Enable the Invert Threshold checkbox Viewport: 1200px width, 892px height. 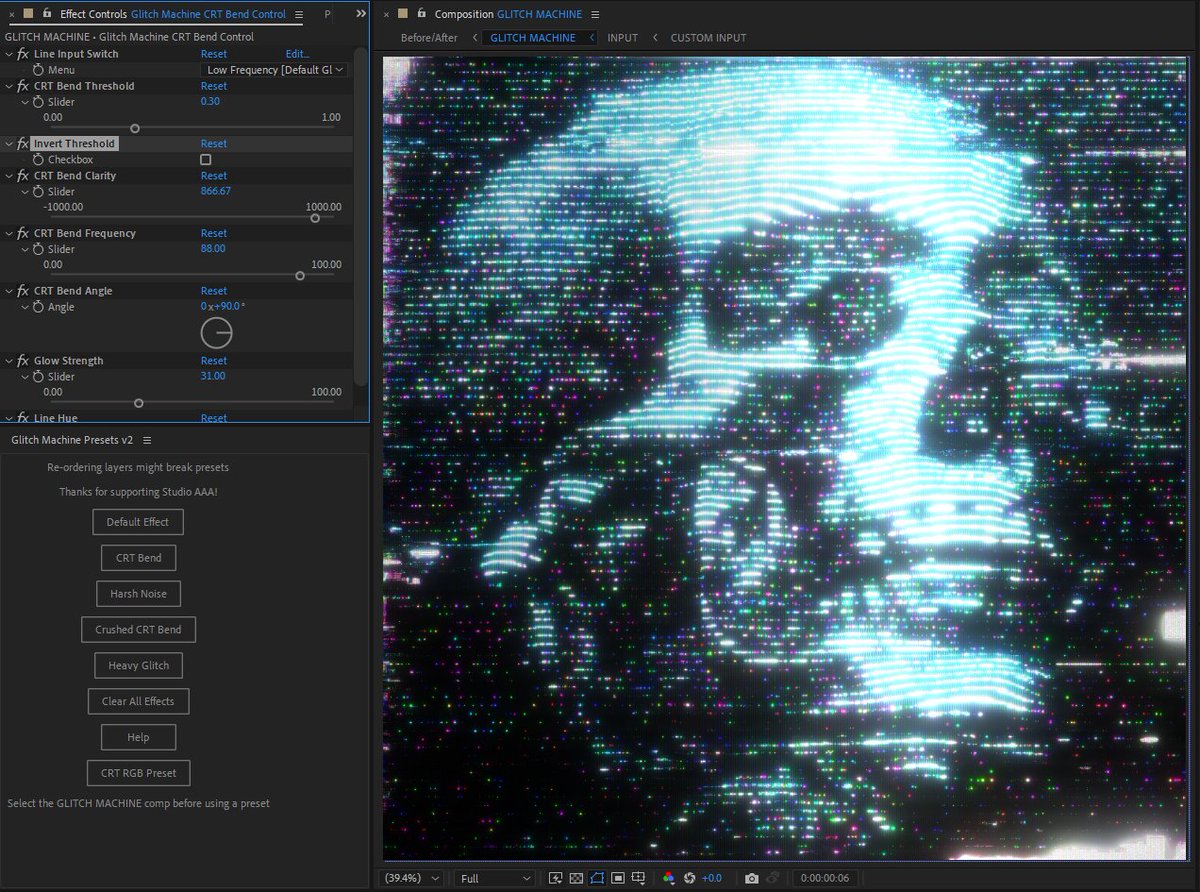(x=205, y=160)
